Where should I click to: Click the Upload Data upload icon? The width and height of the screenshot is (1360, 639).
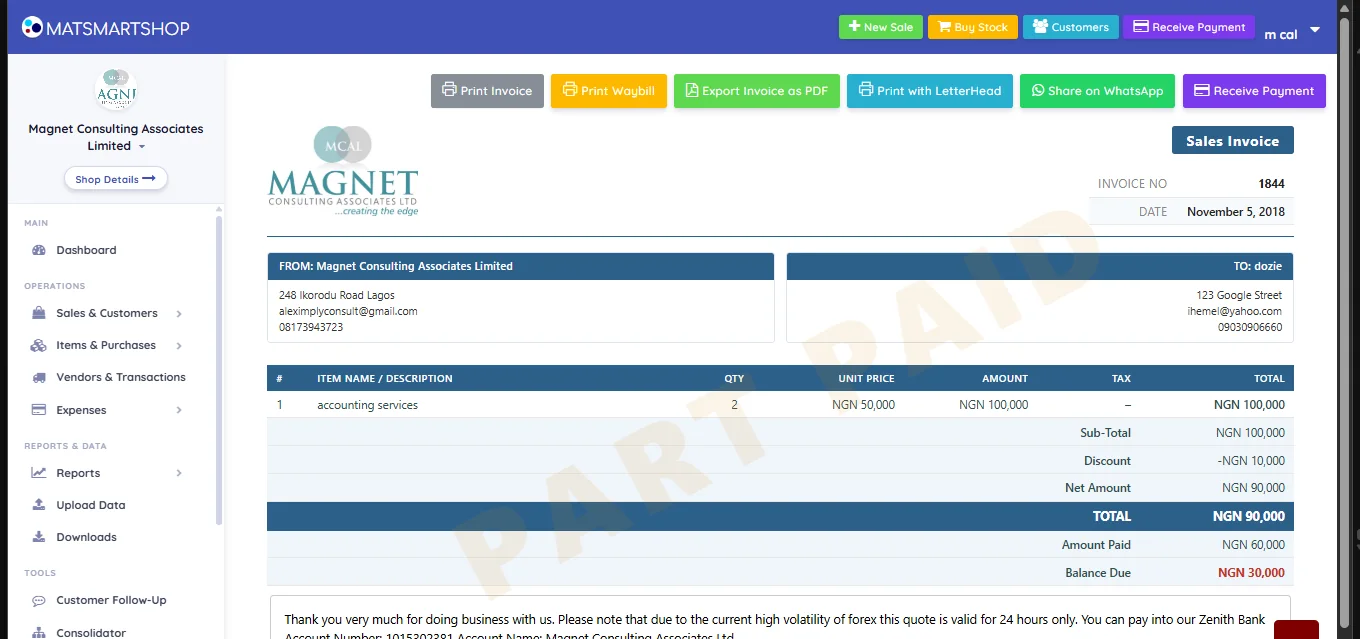(x=39, y=505)
